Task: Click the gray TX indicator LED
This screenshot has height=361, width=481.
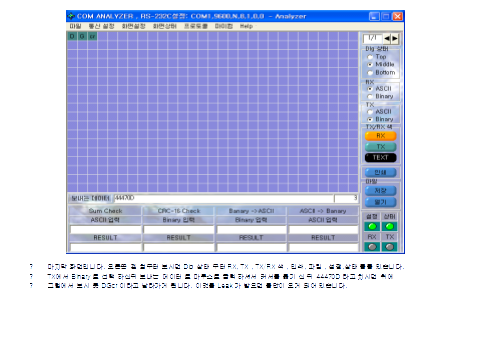Action: 389,247
